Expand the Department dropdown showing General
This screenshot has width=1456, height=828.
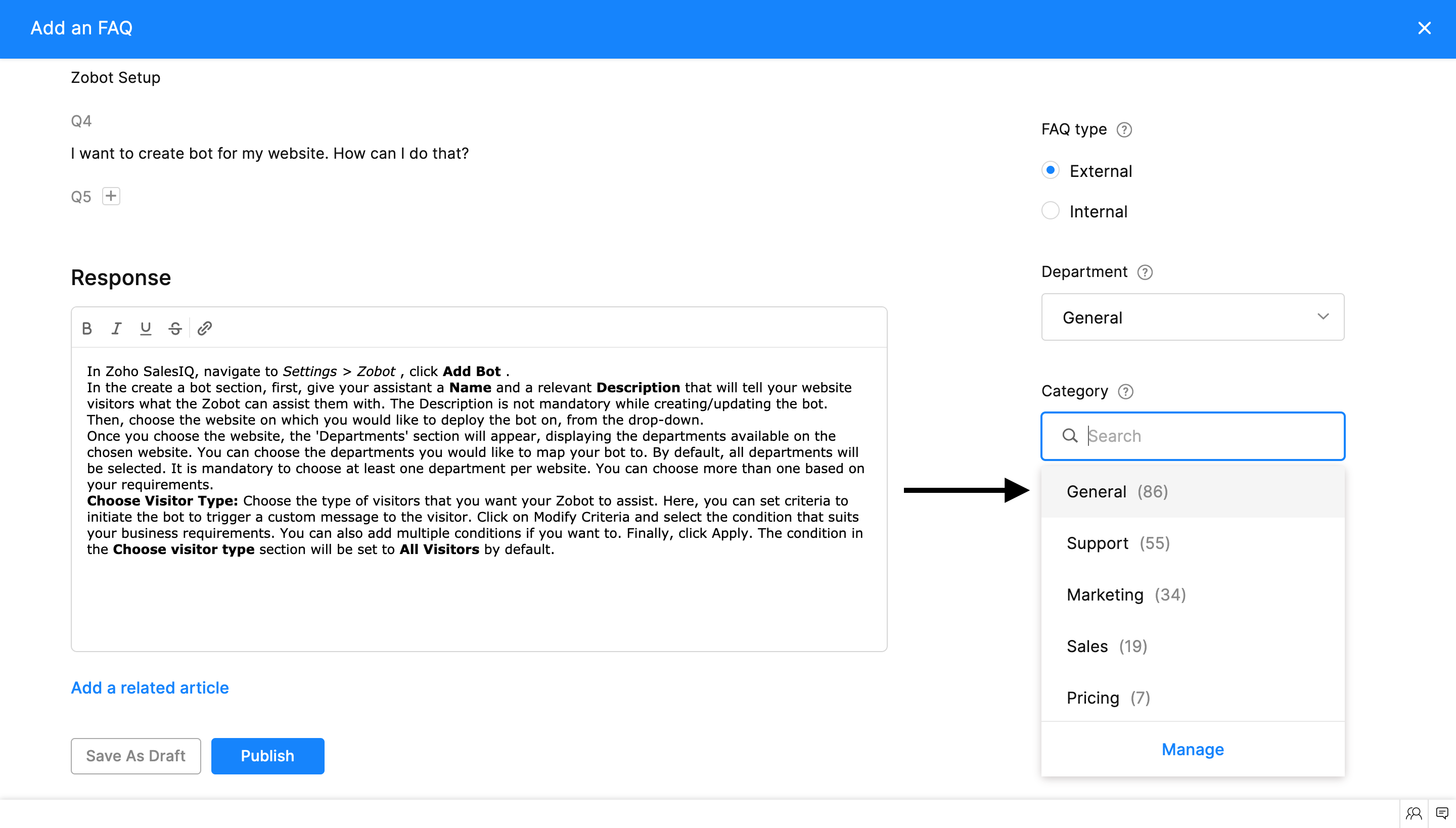(1192, 317)
